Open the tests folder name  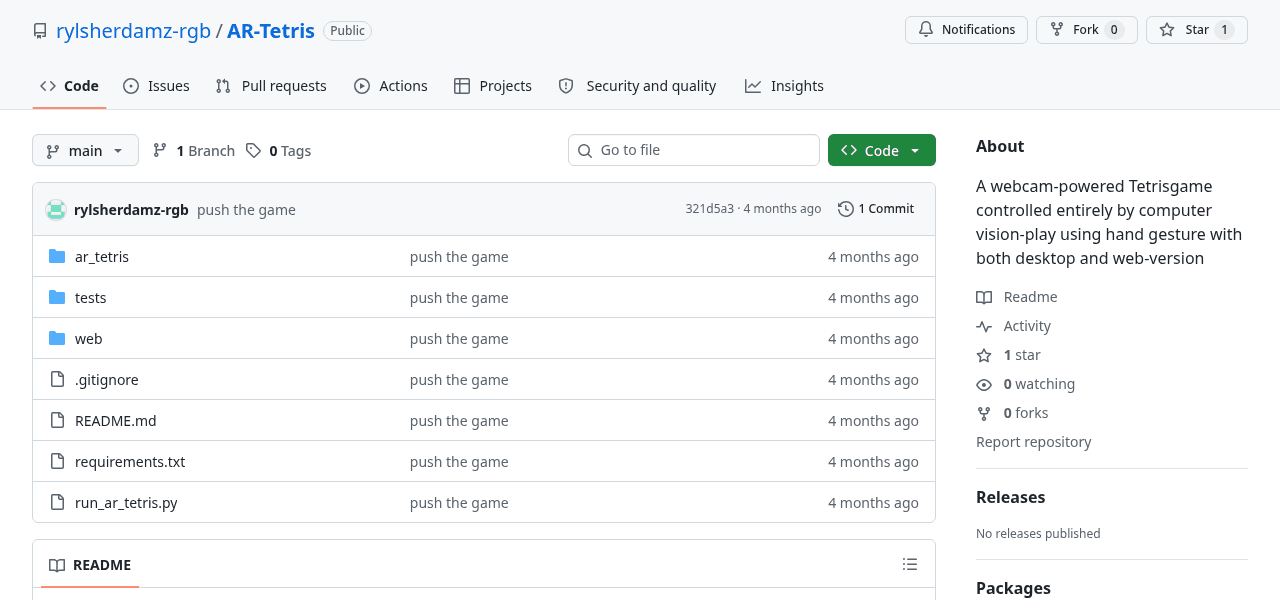[91, 298]
